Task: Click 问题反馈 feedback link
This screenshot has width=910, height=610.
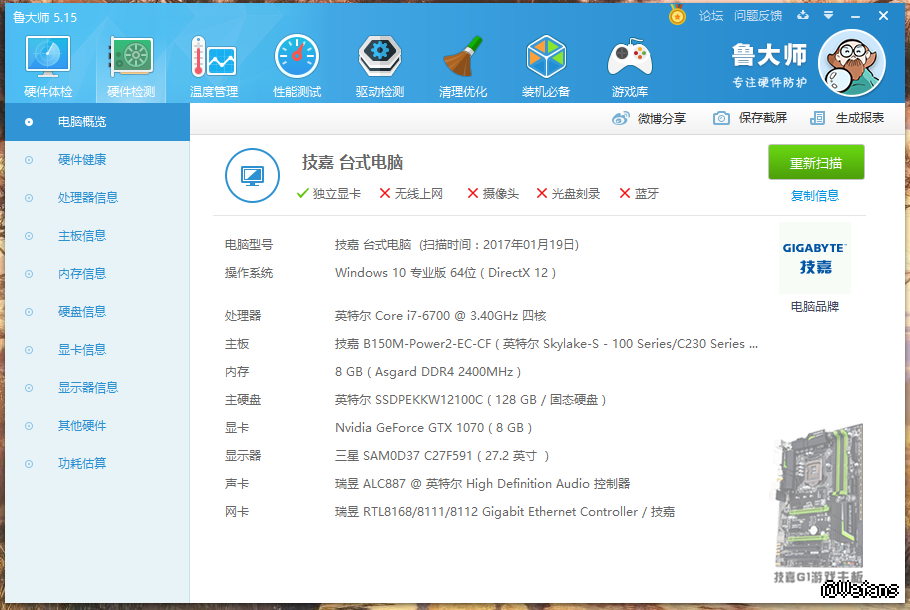Action: 757,16
